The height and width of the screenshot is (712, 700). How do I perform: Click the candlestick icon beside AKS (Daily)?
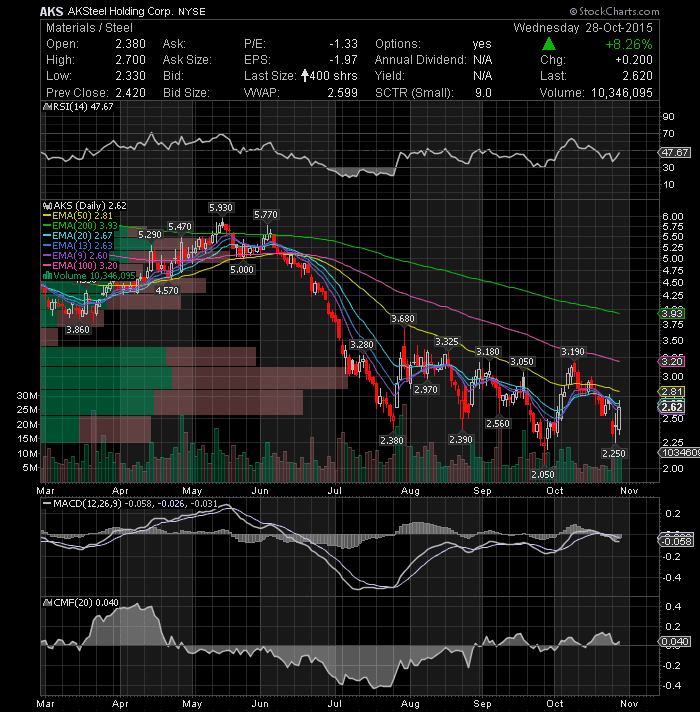47,206
